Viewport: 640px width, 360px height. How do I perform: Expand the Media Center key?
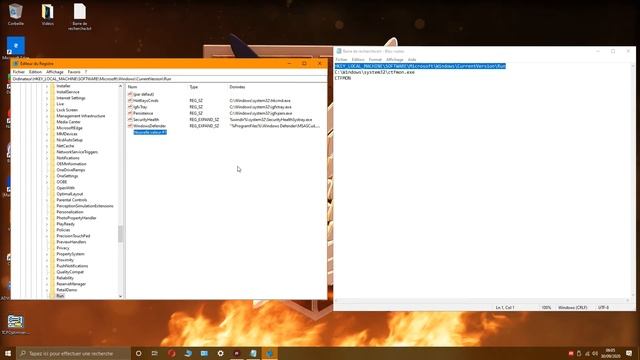pos(47,122)
